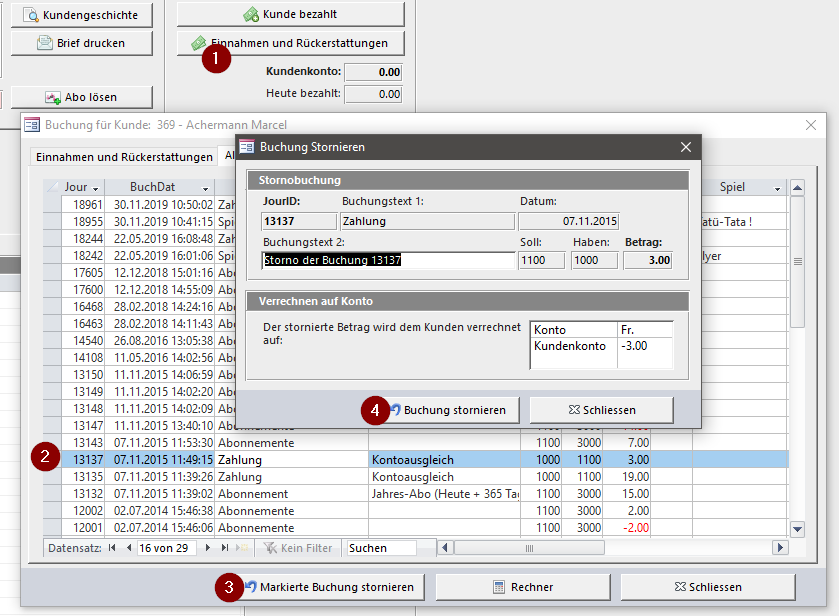Jump to last record in navigation bar
This screenshot has height=616, width=839.
(x=225, y=547)
